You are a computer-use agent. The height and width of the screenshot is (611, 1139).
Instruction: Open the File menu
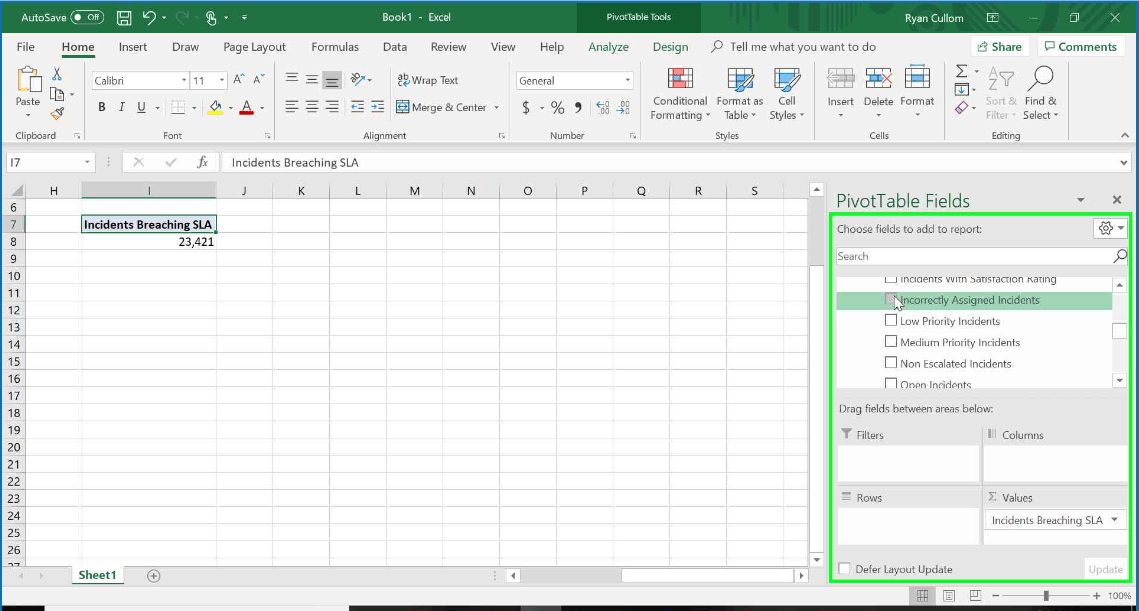(25, 46)
